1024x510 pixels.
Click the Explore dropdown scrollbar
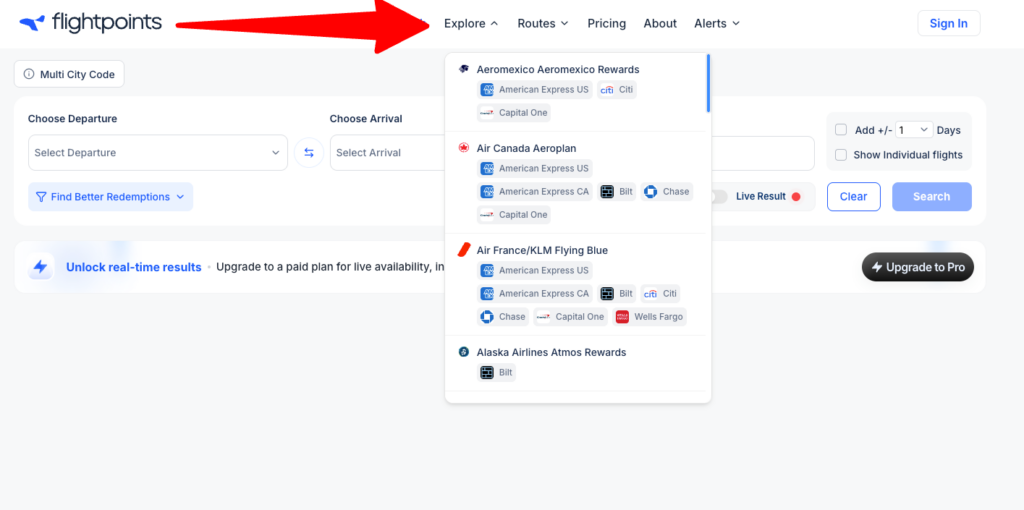pos(709,84)
